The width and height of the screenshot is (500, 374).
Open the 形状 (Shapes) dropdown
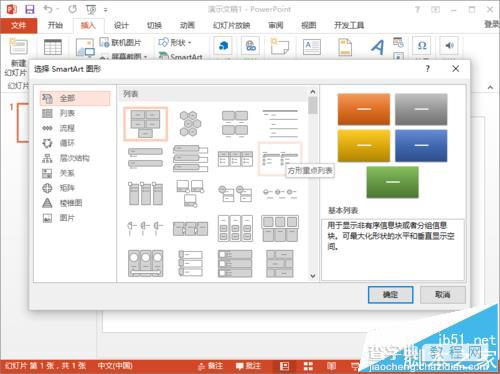(175, 43)
